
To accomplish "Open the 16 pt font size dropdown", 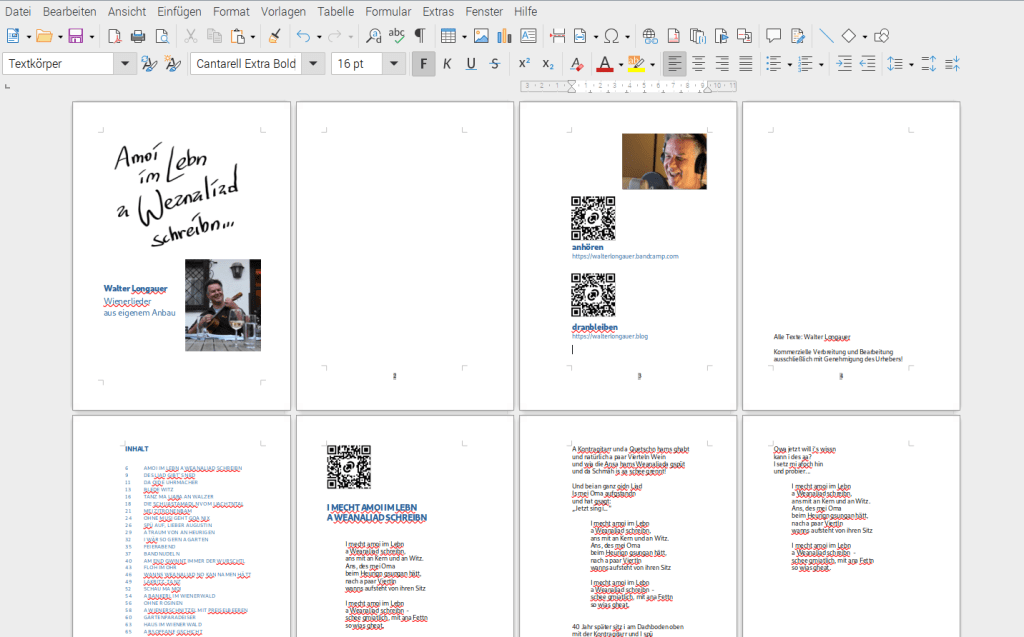I will (x=394, y=64).
